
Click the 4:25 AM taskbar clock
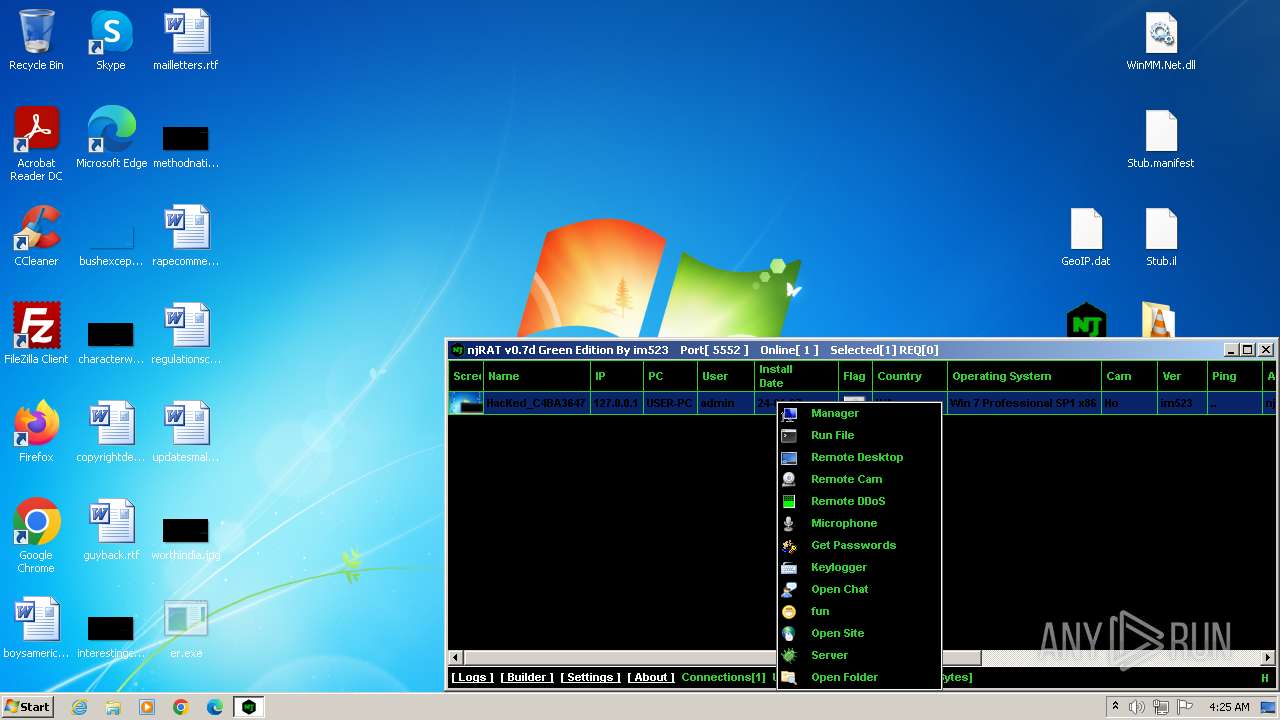coord(1229,707)
